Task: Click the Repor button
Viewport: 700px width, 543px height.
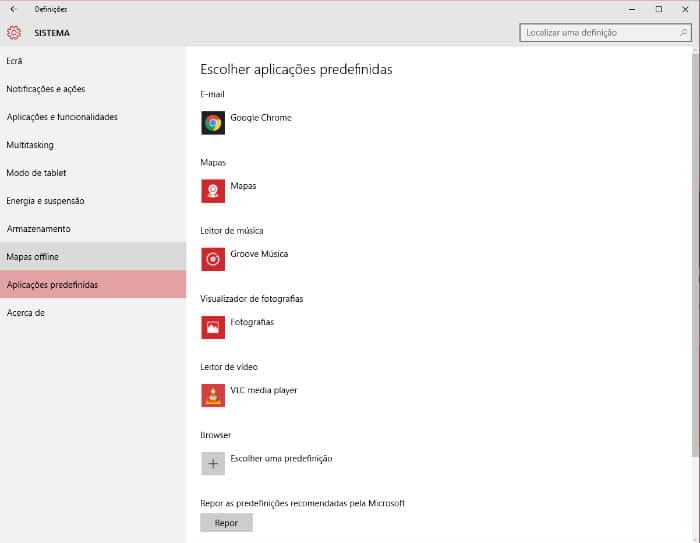Action: coord(226,523)
